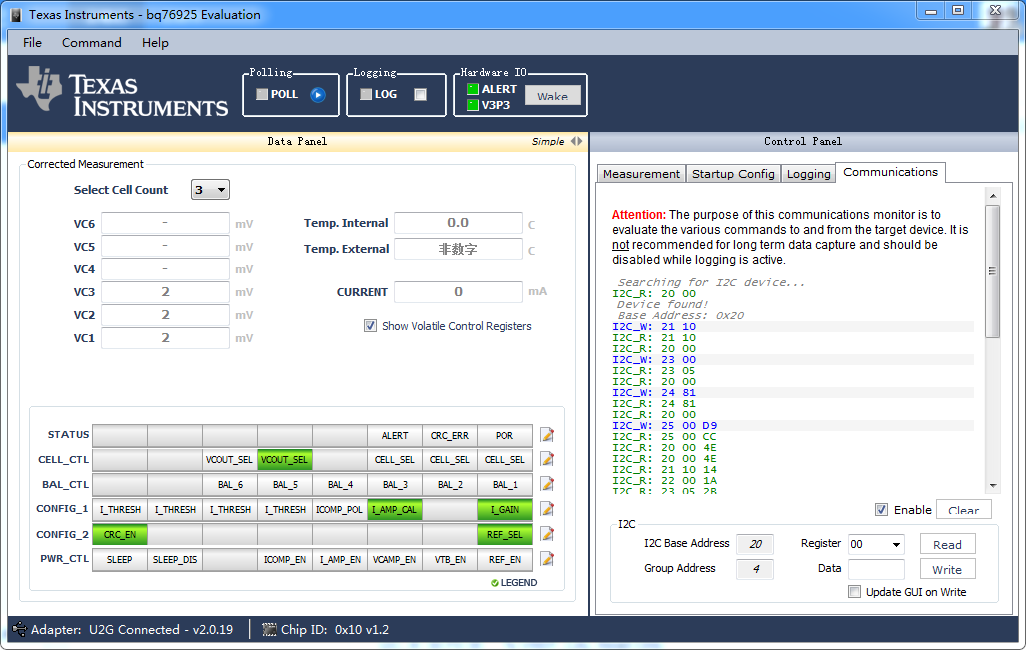The width and height of the screenshot is (1026, 650).
Task: Toggle the CRC_ERR bit in STATUS
Action: 450,435
